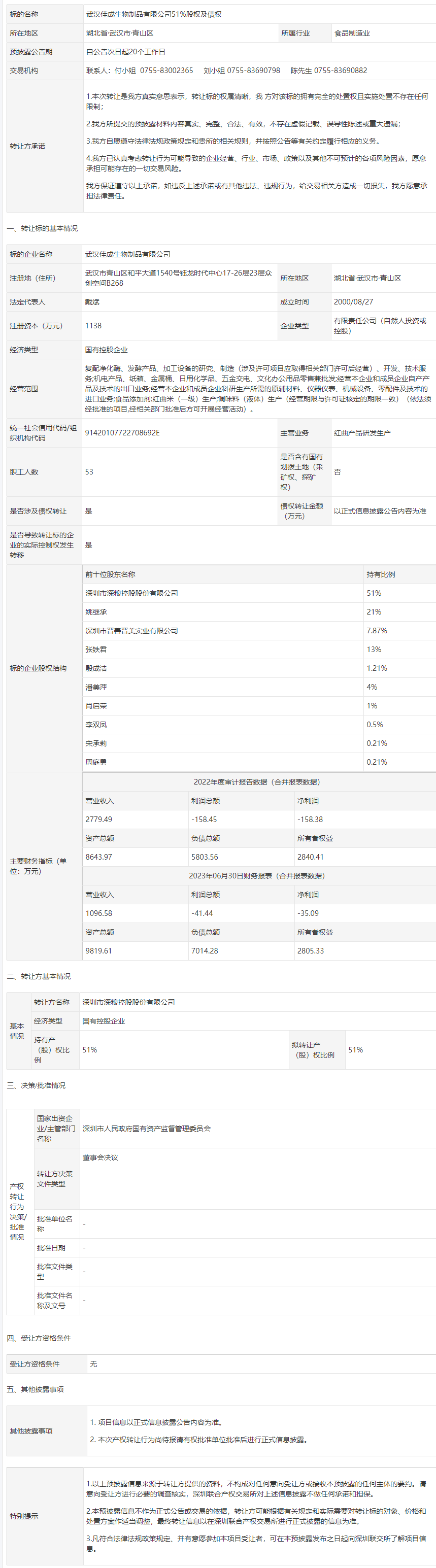Click total assets value 8643.97
Image resolution: width=436 pixels, height=1568 pixels.
[98, 857]
